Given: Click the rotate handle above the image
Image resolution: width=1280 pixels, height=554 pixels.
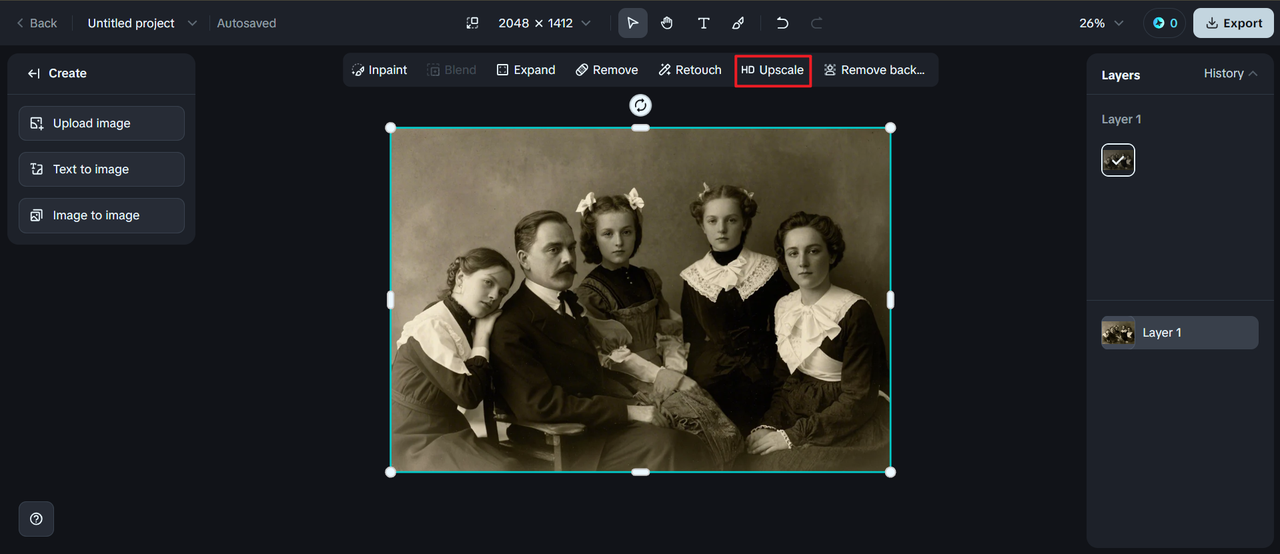Looking at the screenshot, I should tap(640, 105).
